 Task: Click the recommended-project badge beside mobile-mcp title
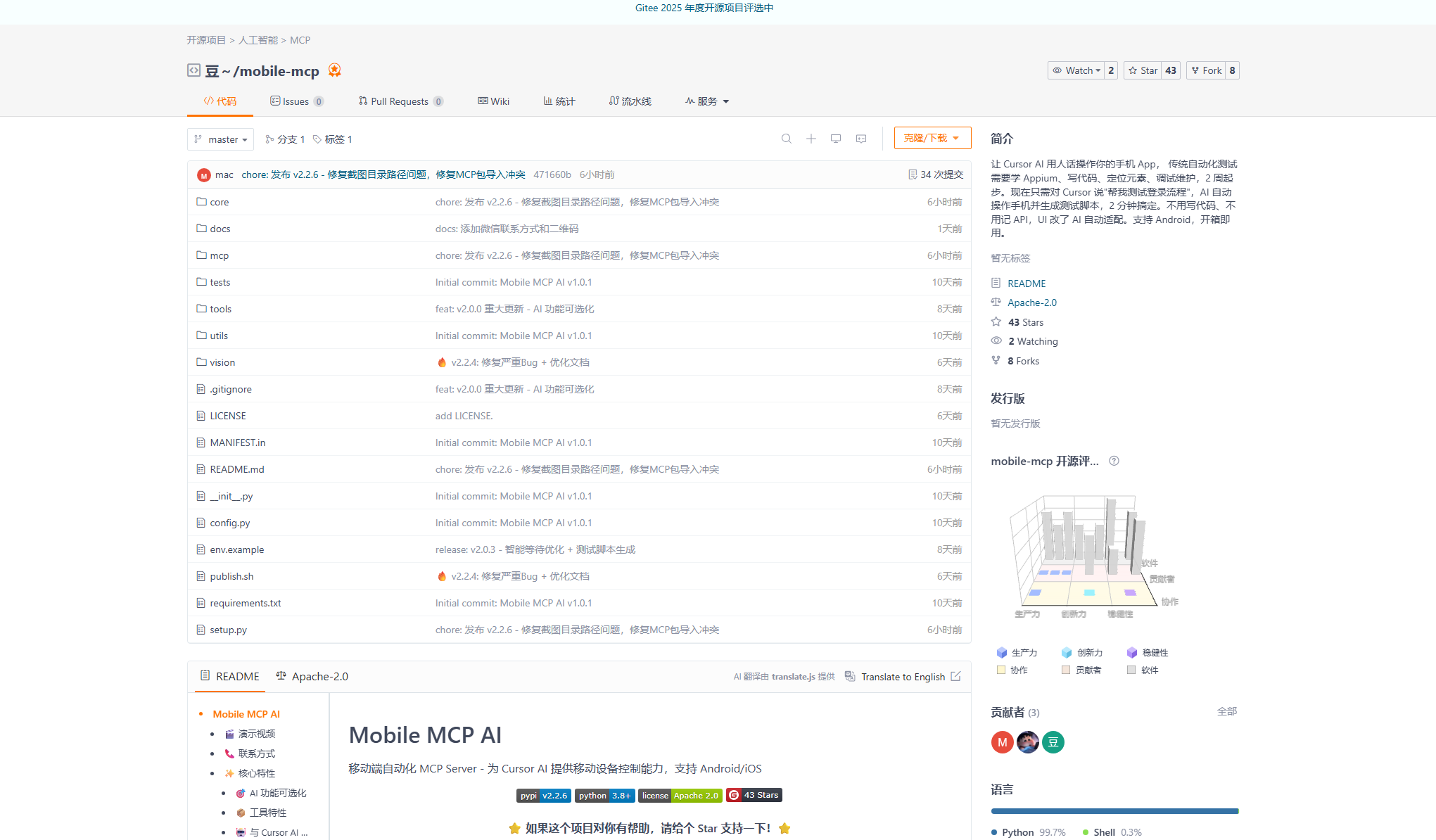click(x=335, y=70)
